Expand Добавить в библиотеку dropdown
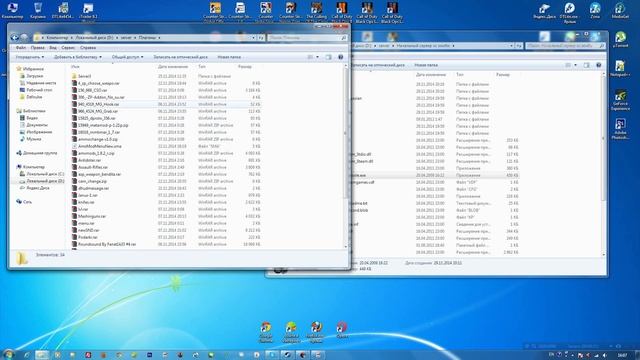The width and height of the screenshot is (640, 360). (x=78, y=57)
